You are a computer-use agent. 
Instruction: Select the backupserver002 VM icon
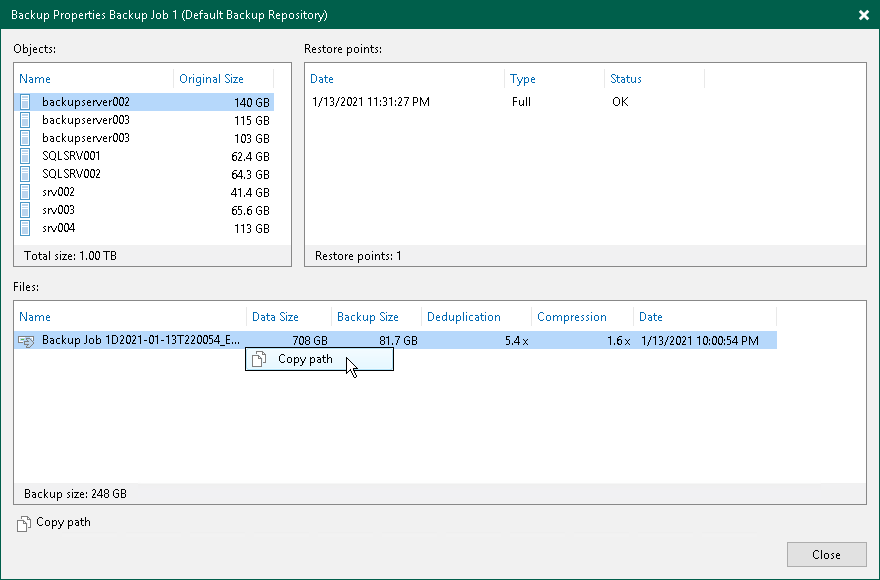coord(24,102)
